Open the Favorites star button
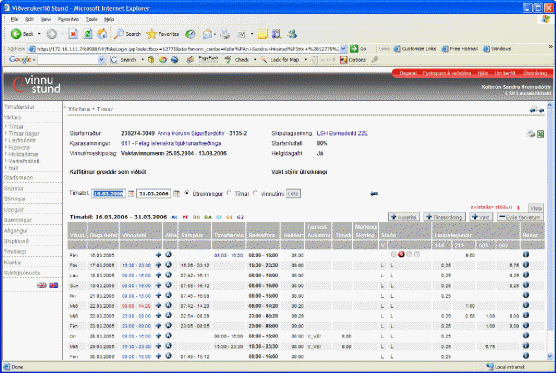Screen dimensions: 556x373 click(163, 34)
